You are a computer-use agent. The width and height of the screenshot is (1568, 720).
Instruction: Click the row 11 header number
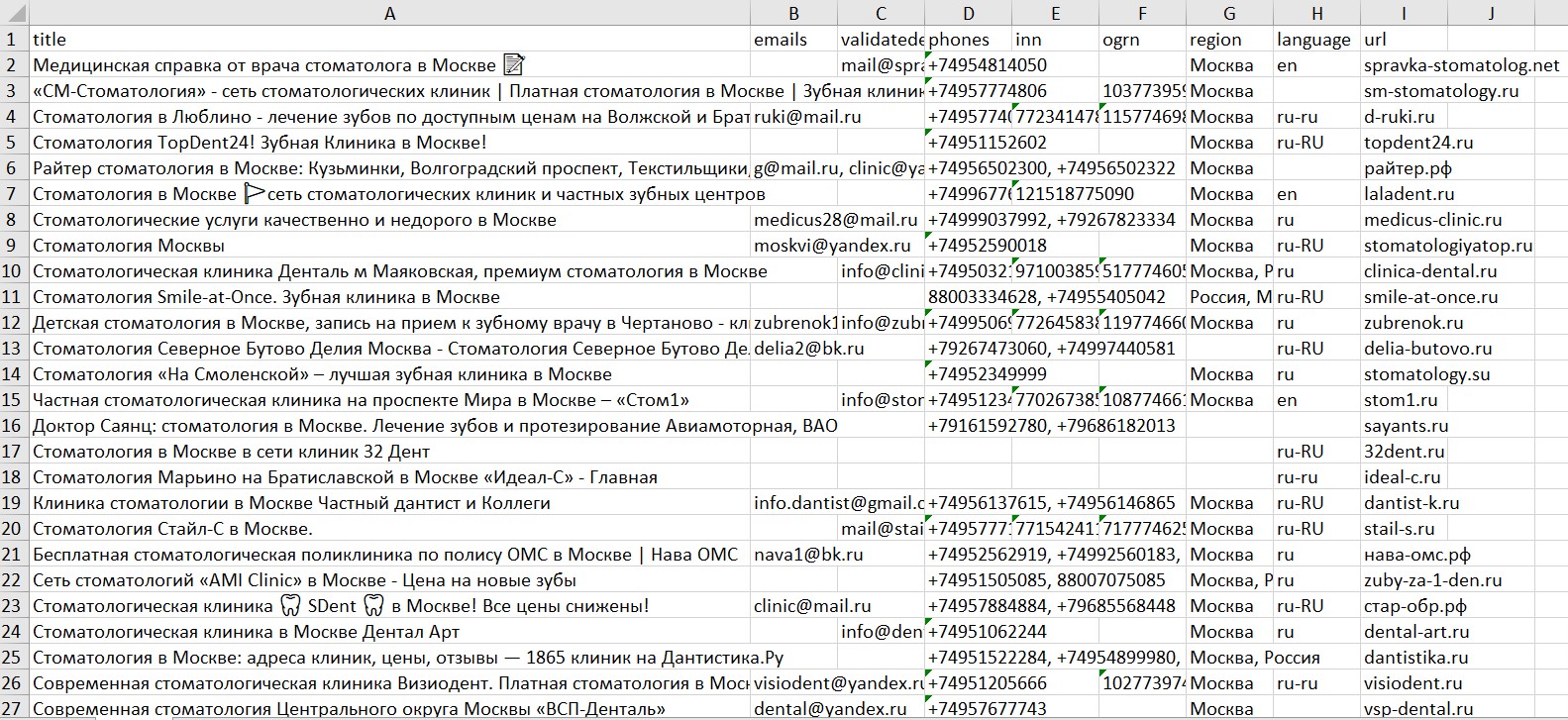pos(14,297)
